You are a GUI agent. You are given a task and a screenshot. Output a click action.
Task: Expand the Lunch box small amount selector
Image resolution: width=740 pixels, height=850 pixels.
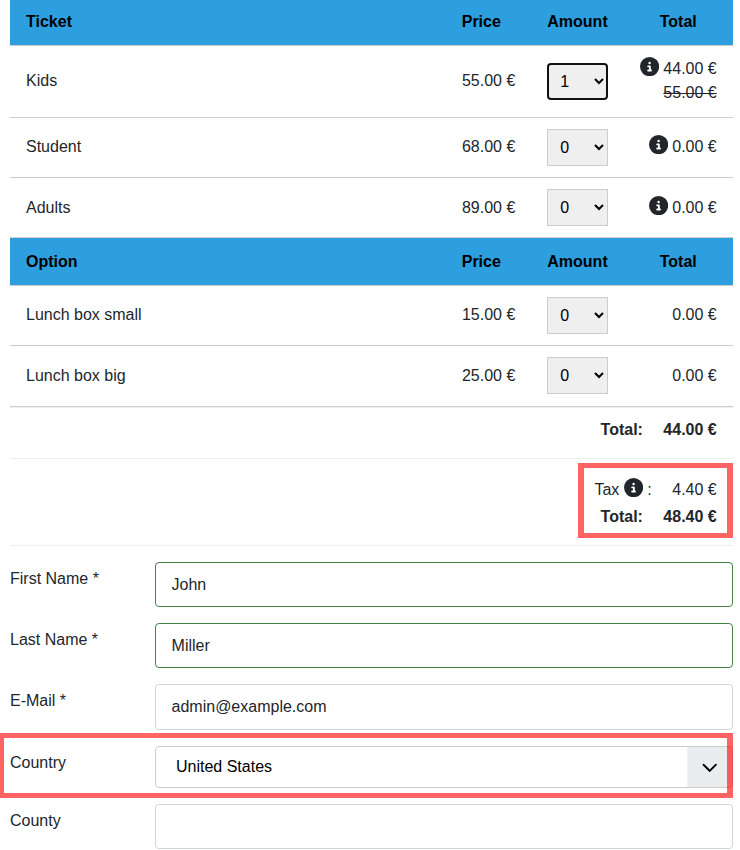point(577,315)
